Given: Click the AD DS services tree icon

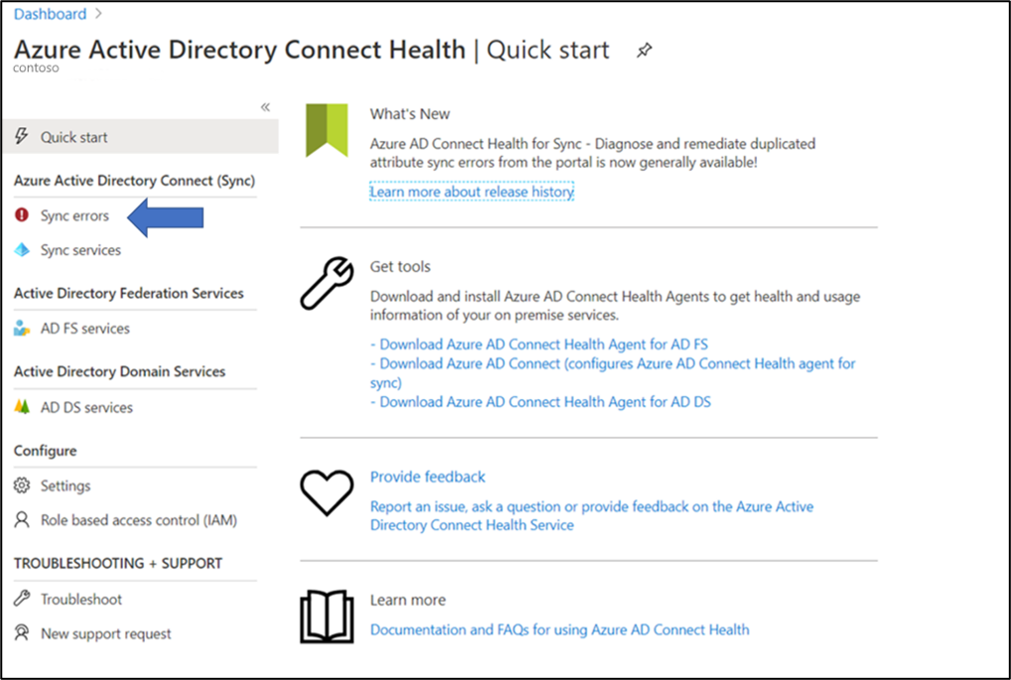Looking at the screenshot, I should pyautogui.click(x=22, y=407).
